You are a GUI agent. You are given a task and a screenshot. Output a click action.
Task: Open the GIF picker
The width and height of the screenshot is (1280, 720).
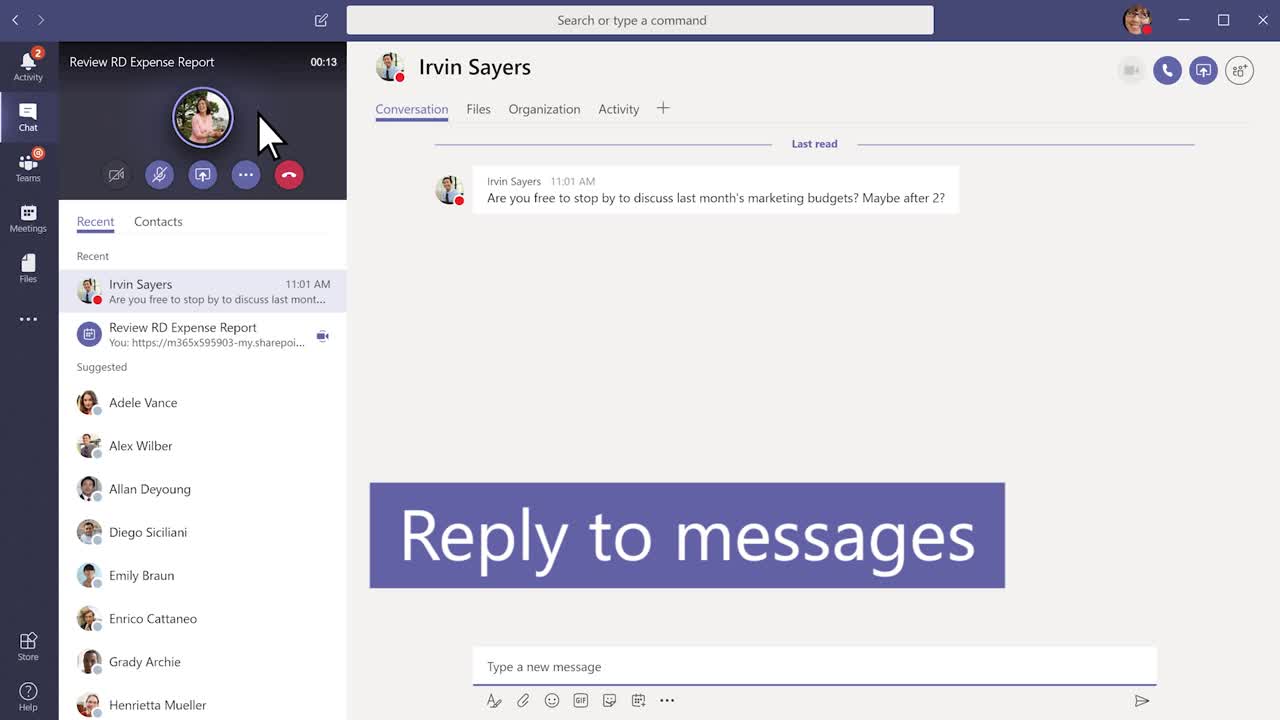point(581,701)
